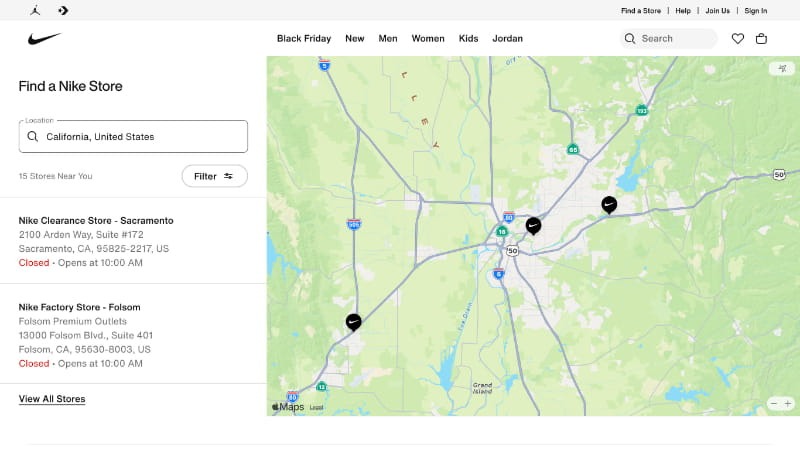Click the Sign In link
Viewport: 800px width, 449px height.
[755, 11]
